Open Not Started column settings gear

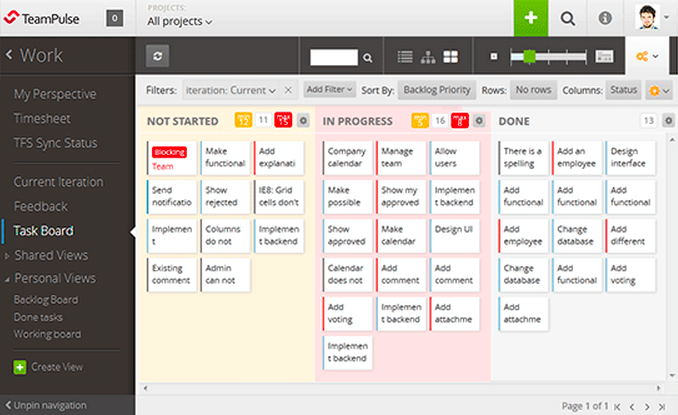coord(300,120)
